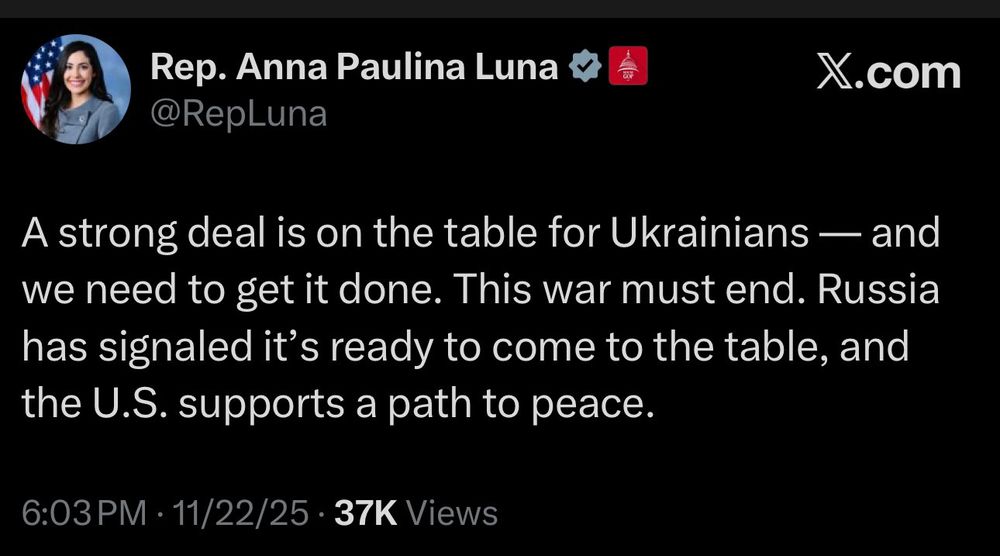This screenshot has width=1000, height=556.
Task: Click the blue verified checkmark badge
Action: [x=585, y=66]
